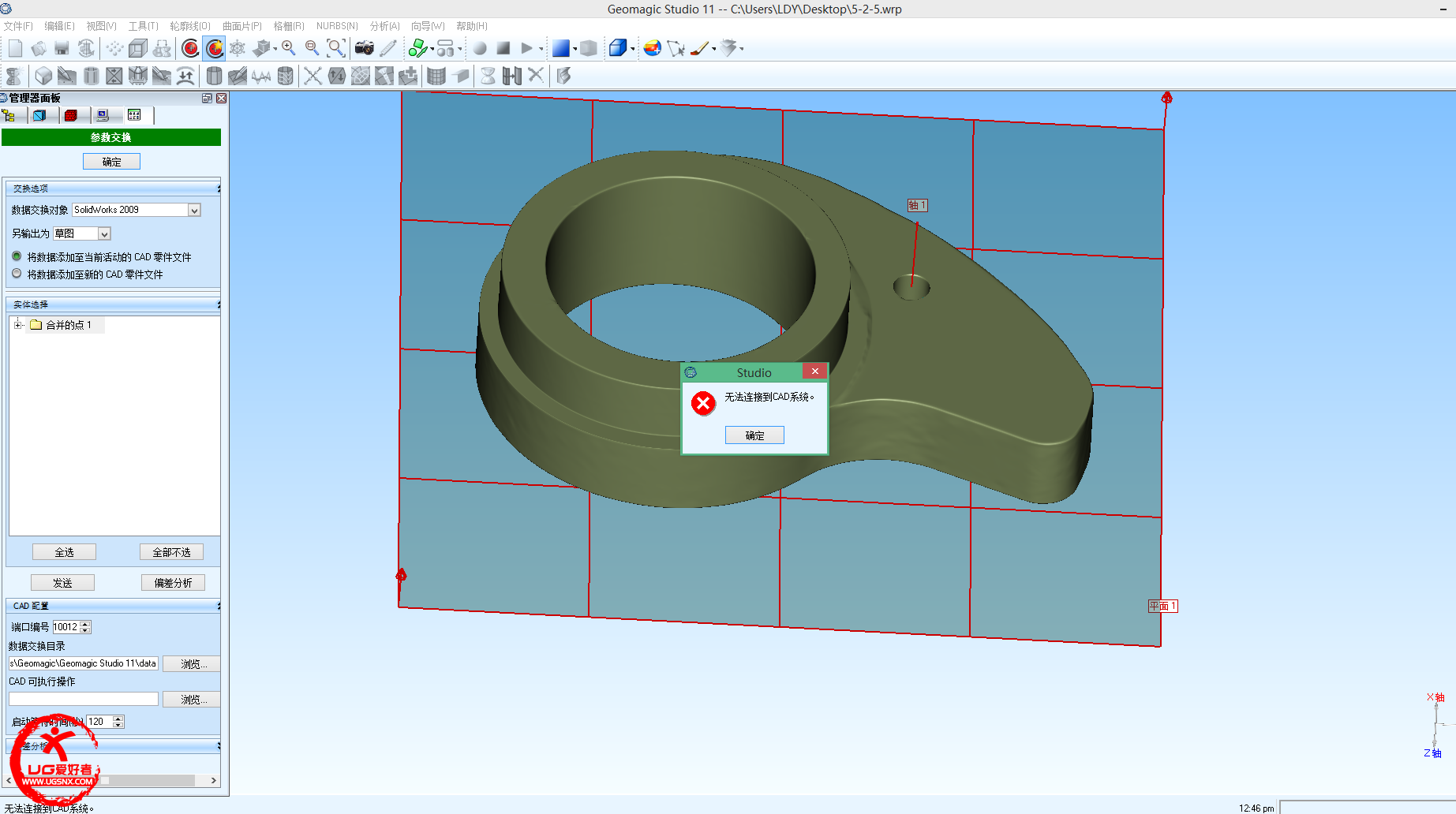Click the Zoom Out magnifier icon
Image resolution: width=1456 pixels, height=814 pixels.
pyautogui.click(x=312, y=48)
